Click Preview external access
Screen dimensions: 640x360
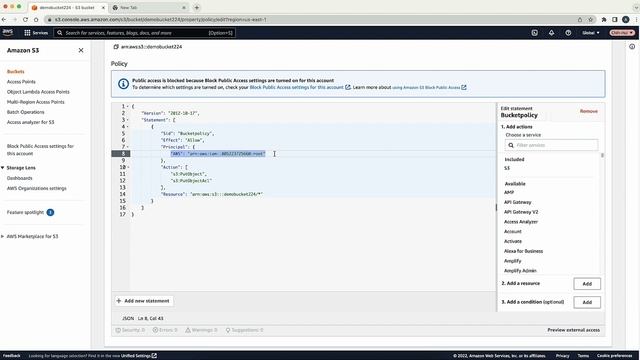(573, 330)
